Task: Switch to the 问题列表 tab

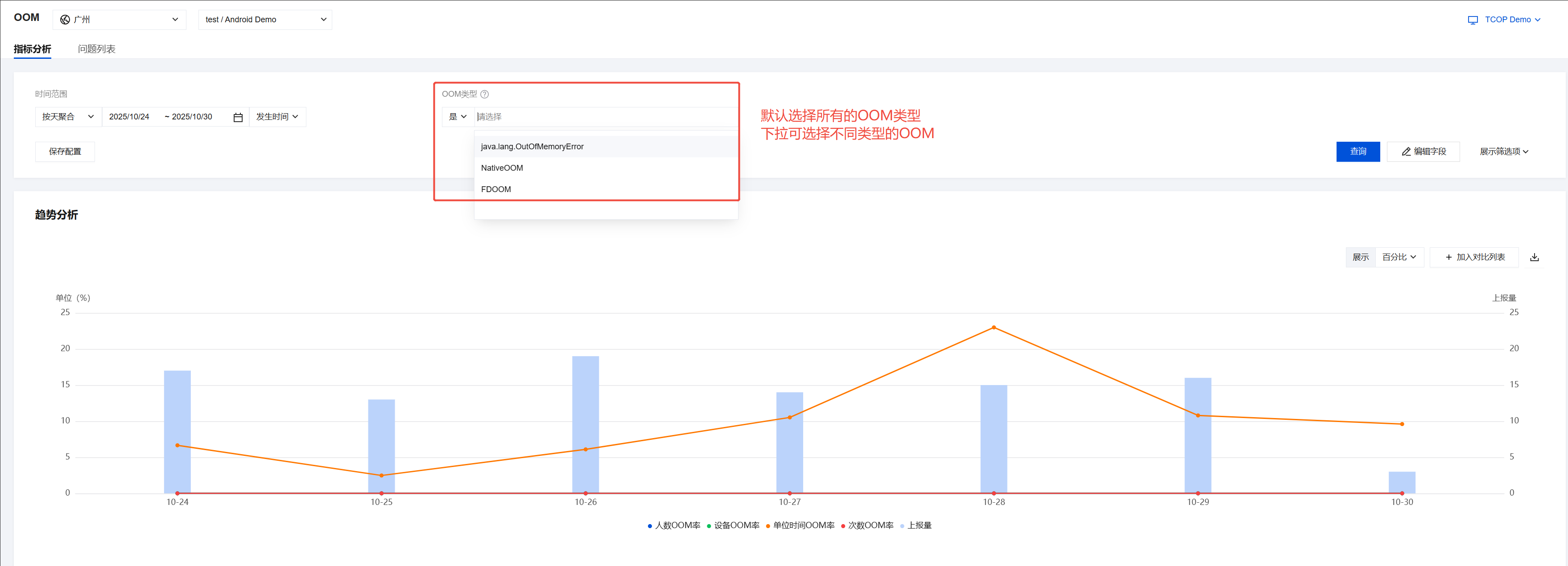Action: (x=96, y=49)
